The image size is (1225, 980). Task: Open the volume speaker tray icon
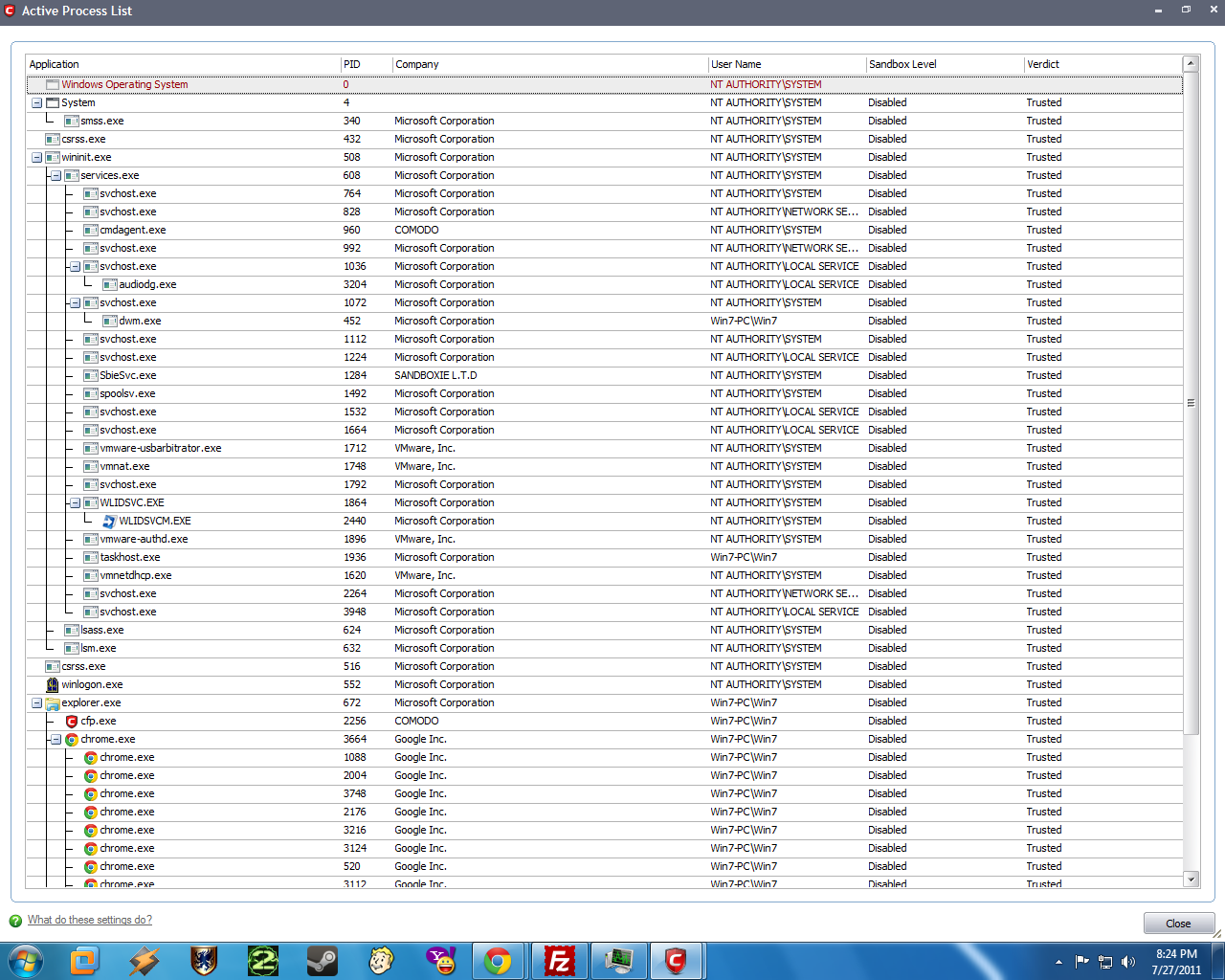pos(1128,962)
